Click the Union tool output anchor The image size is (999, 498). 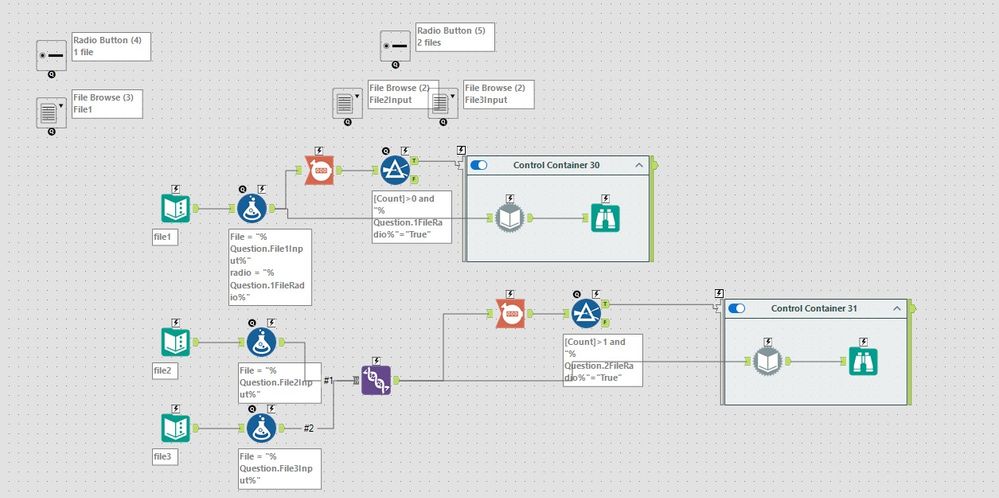396,380
